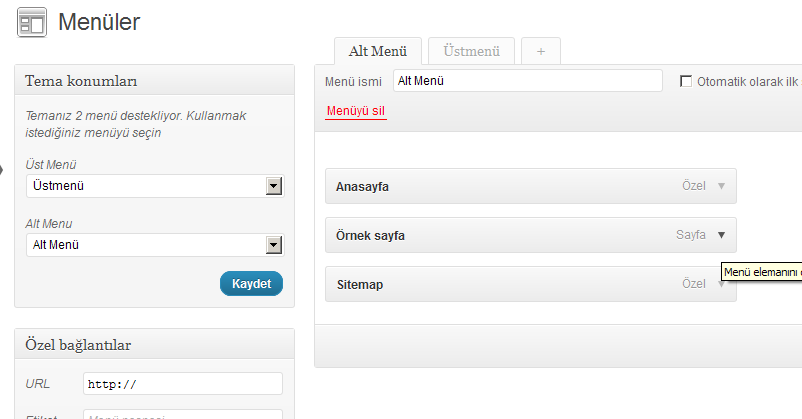Toggle Otomatik olarak ilk checkbox
Viewport: 802px width, 419px height.
tap(685, 81)
